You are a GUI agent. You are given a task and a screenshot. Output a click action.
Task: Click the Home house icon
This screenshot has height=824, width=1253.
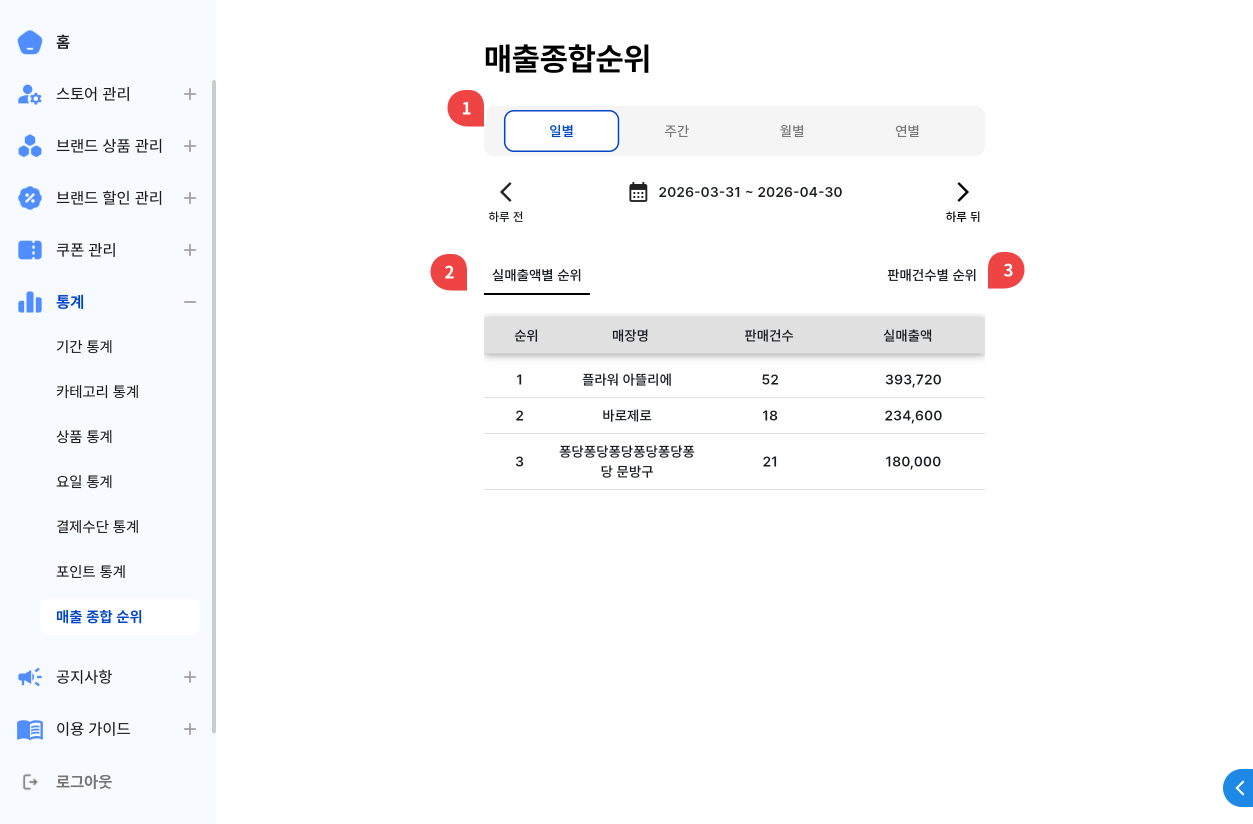30,42
